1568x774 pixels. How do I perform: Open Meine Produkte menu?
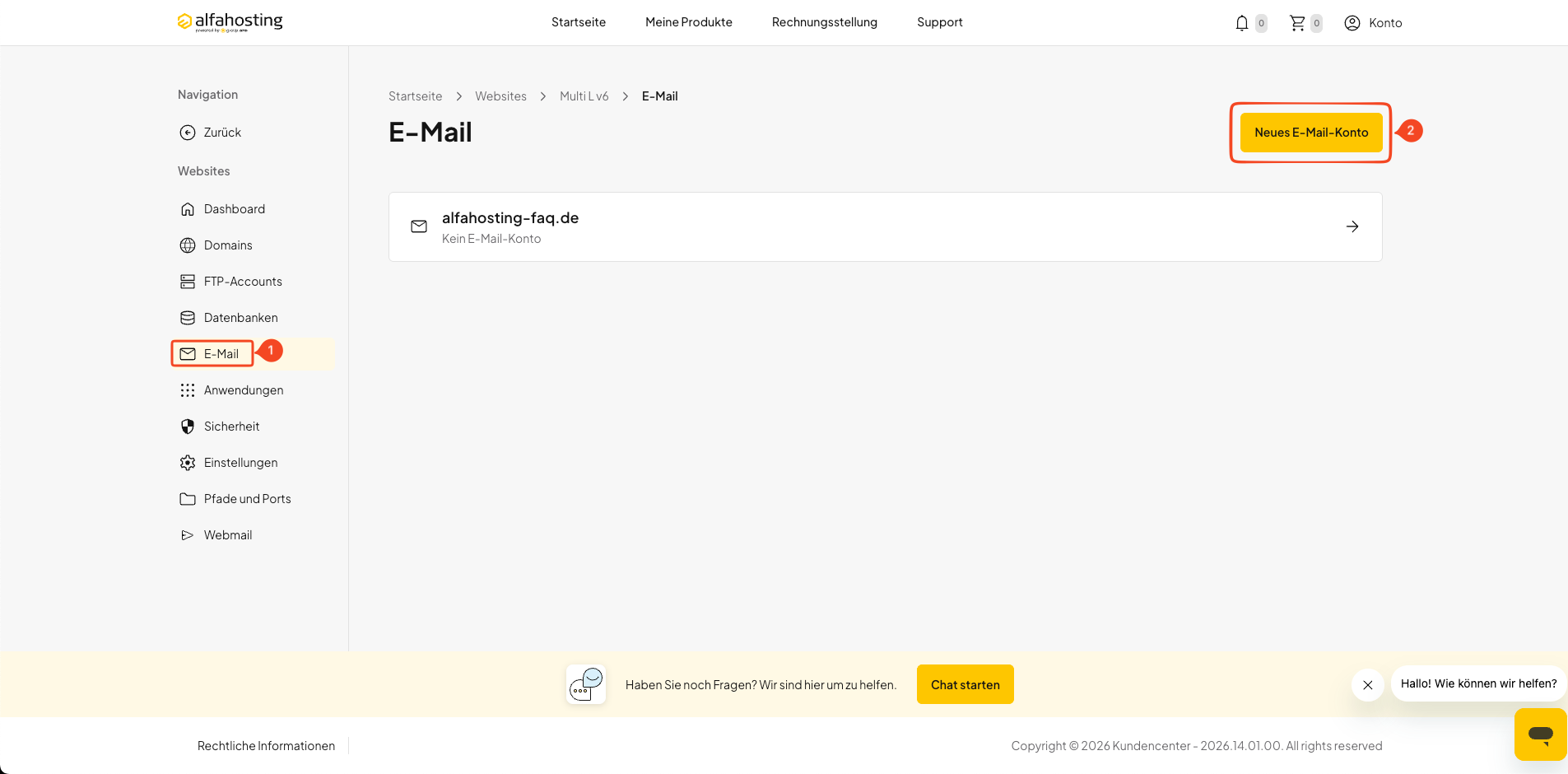click(x=689, y=22)
